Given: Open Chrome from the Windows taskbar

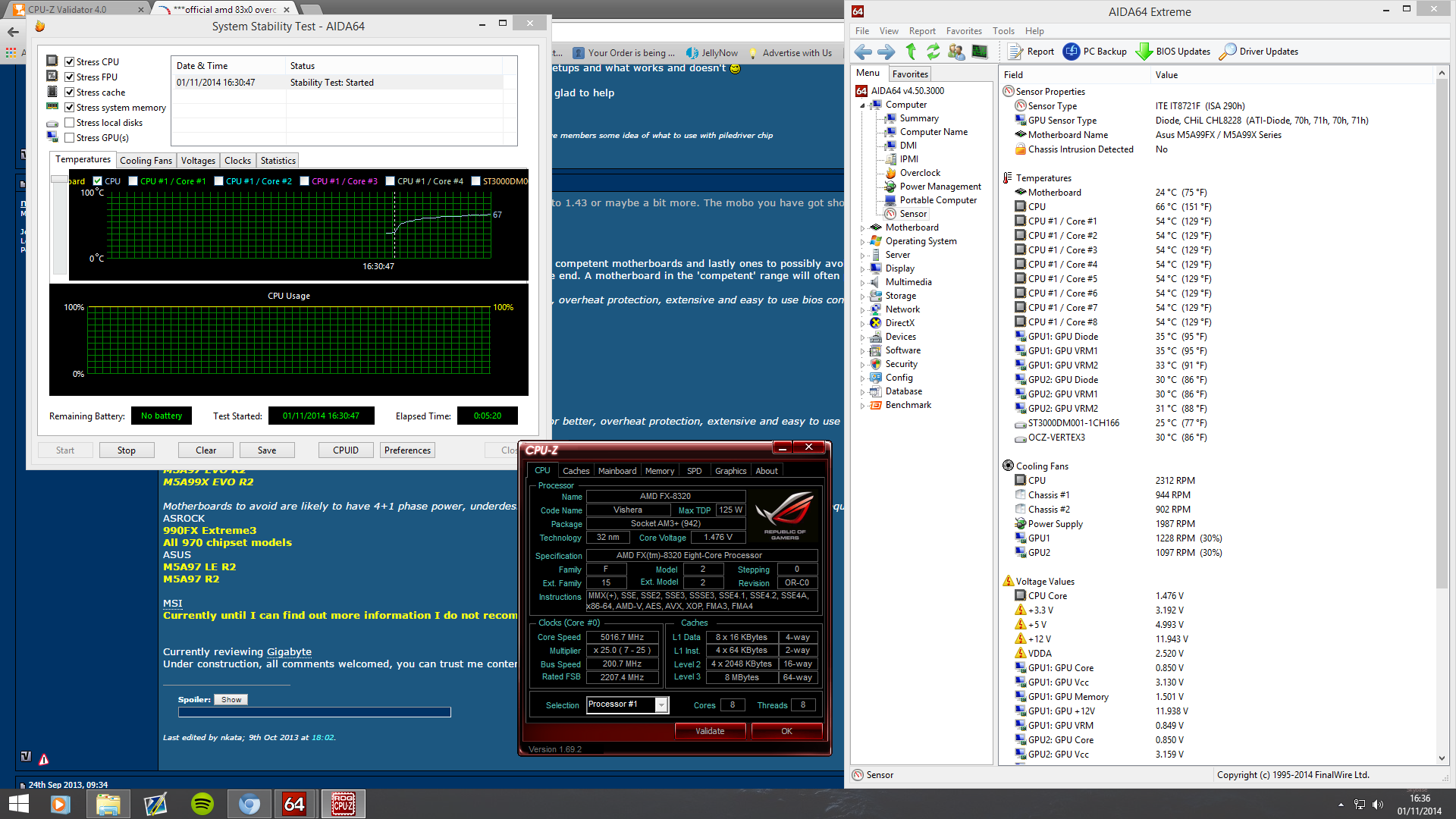Looking at the screenshot, I should pyautogui.click(x=249, y=804).
